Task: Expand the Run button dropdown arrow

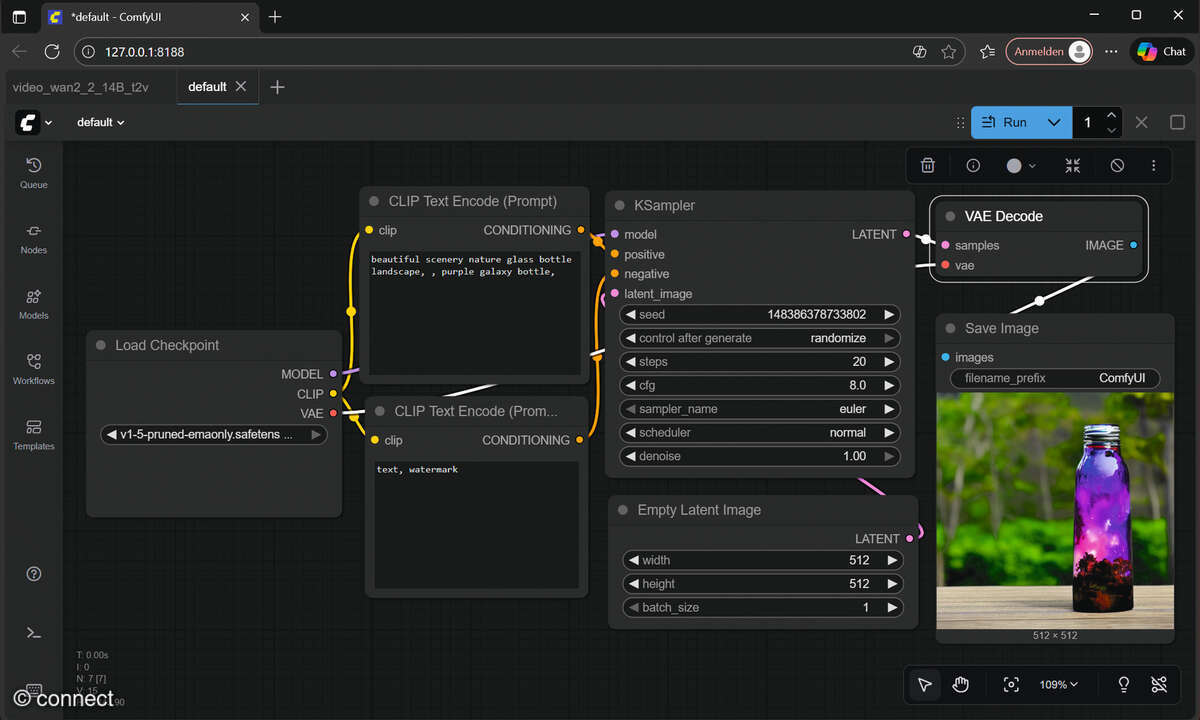Action: click(x=1054, y=122)
